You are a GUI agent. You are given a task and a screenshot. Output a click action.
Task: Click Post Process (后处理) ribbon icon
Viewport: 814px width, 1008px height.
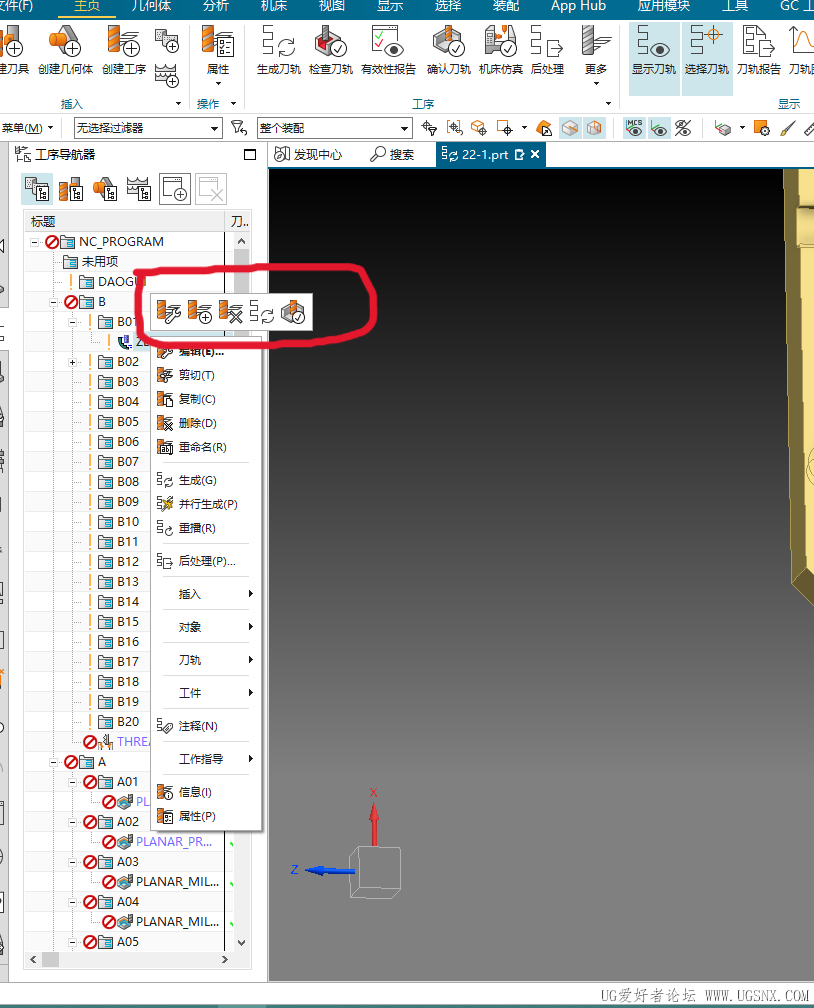pyautogui.click(x=547, y=50)
